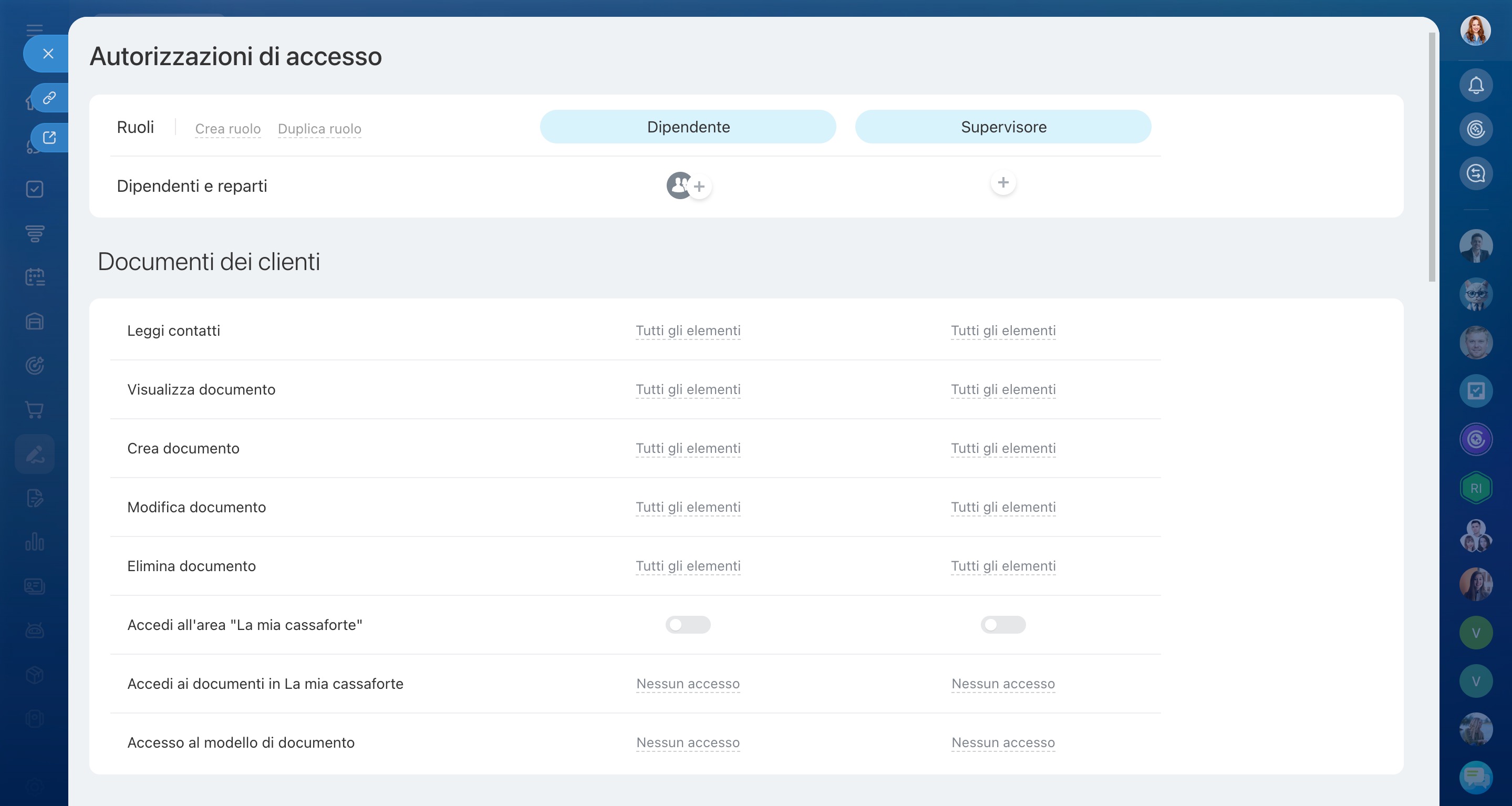Enable La mia cassaforte access for Dipendente
1512x806 pixels.
[688, 625]
